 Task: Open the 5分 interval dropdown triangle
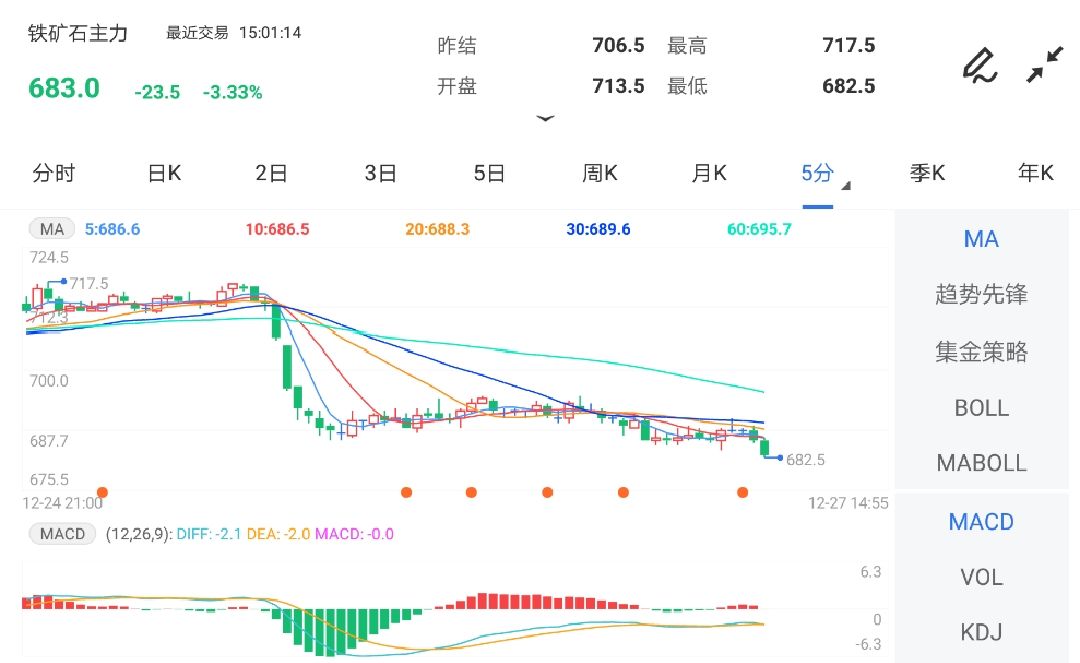pyautogui.click(x=847, y=185)
